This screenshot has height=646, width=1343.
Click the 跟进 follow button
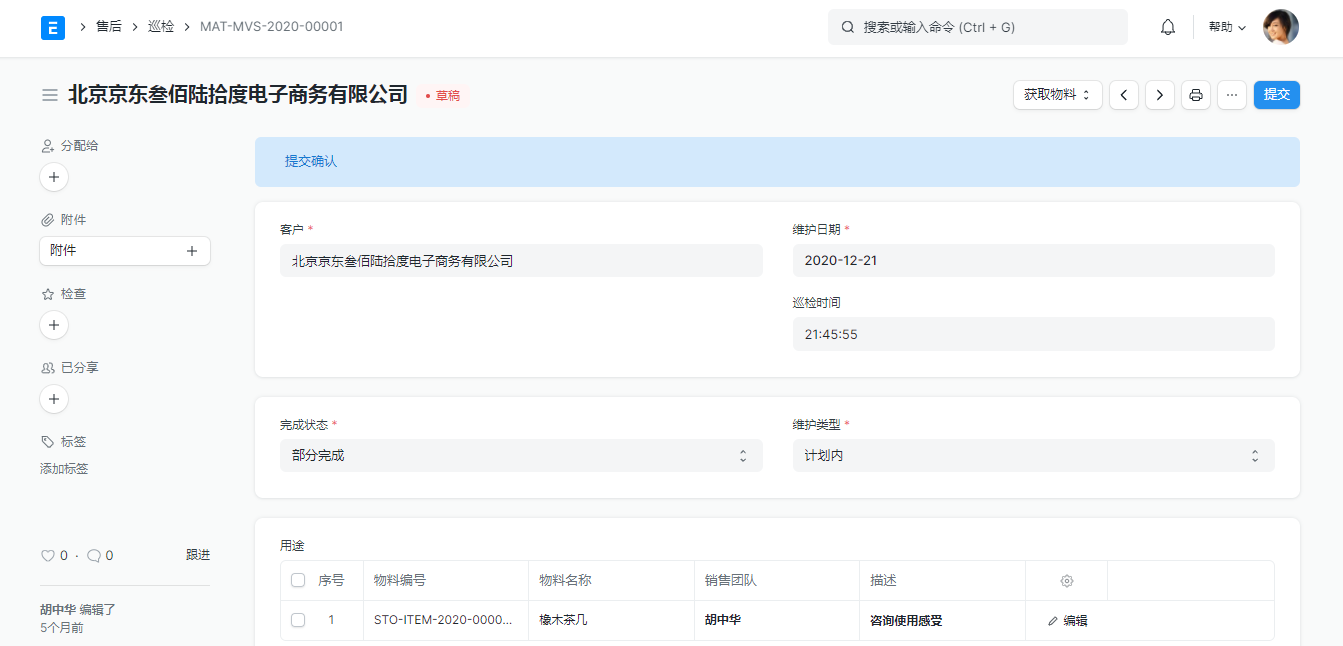tap(198, 555)
